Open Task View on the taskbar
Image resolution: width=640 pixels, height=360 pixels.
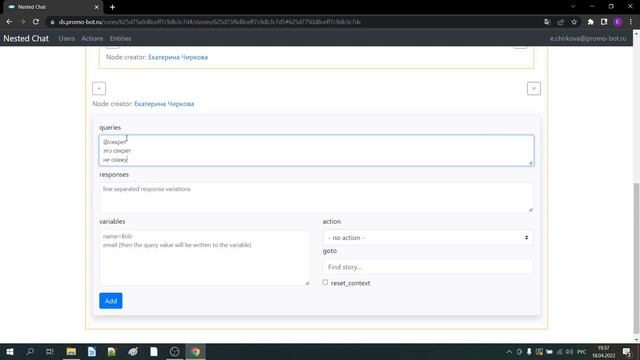pyautogui.click(x=50, y=351)
